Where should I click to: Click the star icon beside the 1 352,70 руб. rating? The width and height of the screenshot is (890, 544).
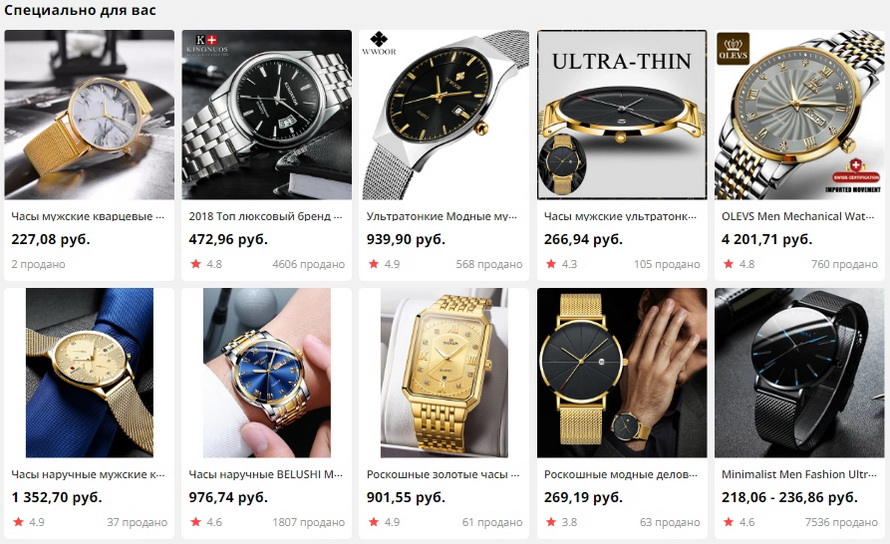click(18, 521)
